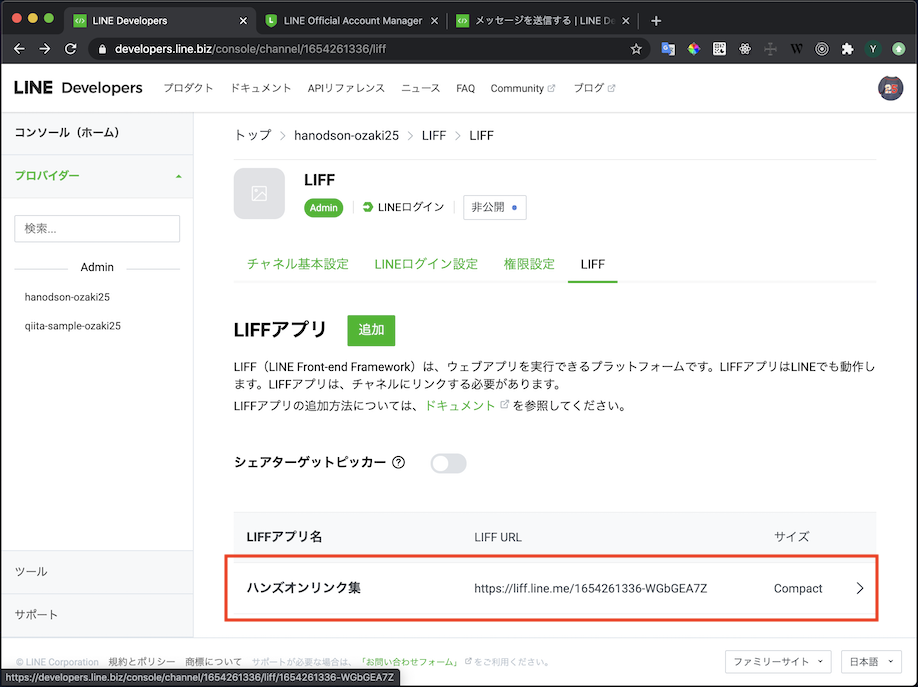Open the 日本語 language dropdown
The width and height of the screenshot is (918, 687).
pos(871,662)
